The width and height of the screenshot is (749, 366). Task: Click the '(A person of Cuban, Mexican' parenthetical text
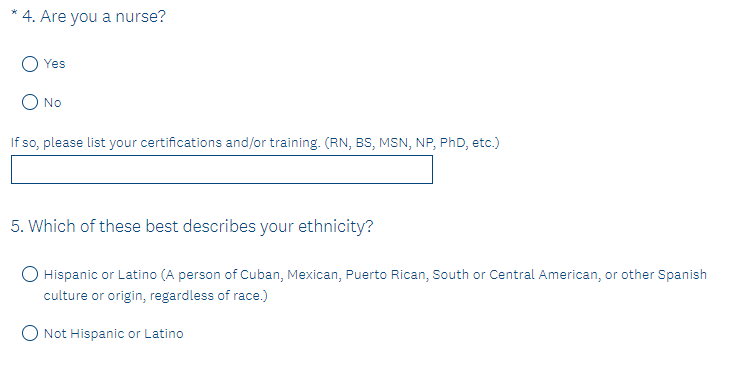click(251, 275)
